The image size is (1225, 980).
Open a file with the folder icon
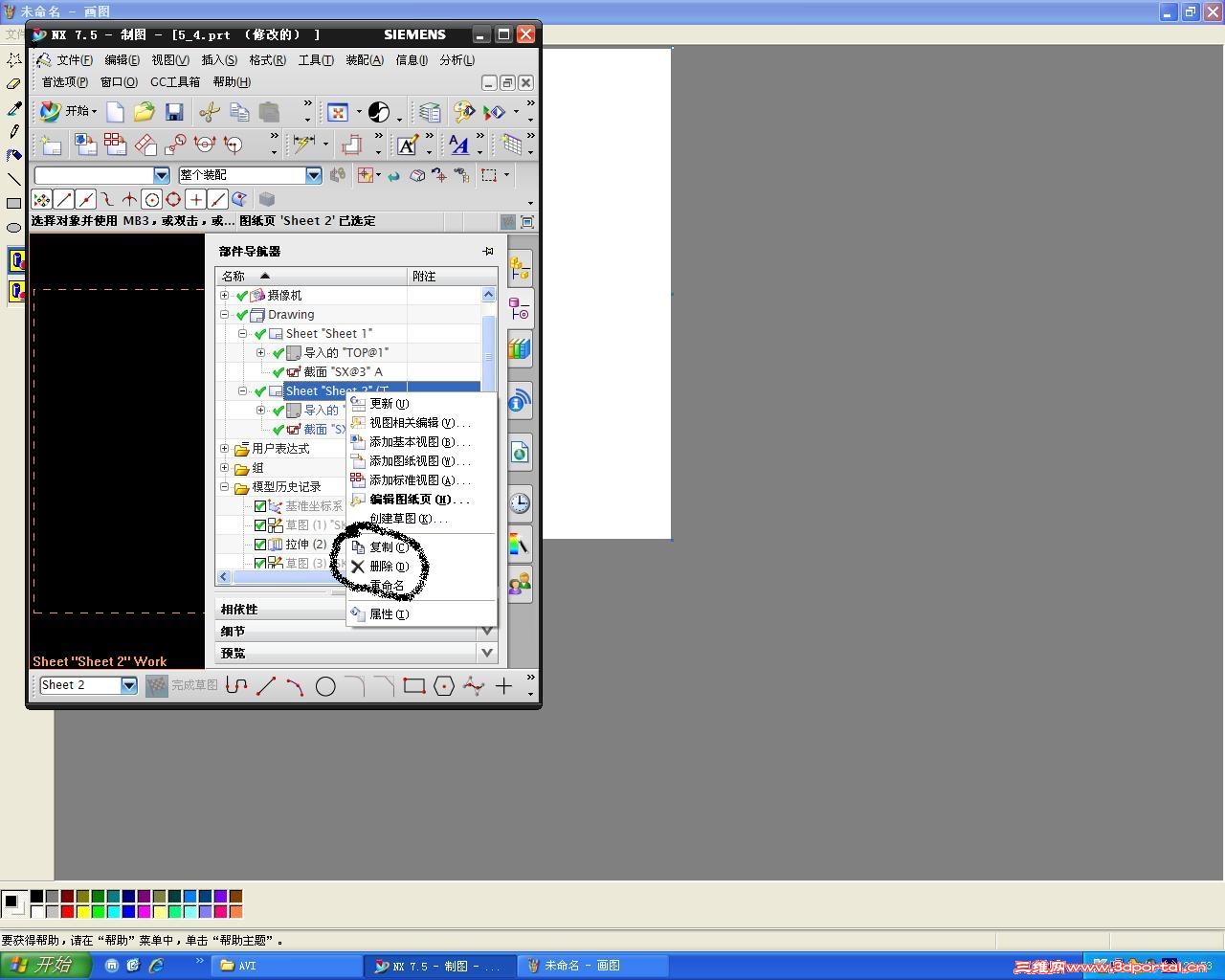[144, 112]
